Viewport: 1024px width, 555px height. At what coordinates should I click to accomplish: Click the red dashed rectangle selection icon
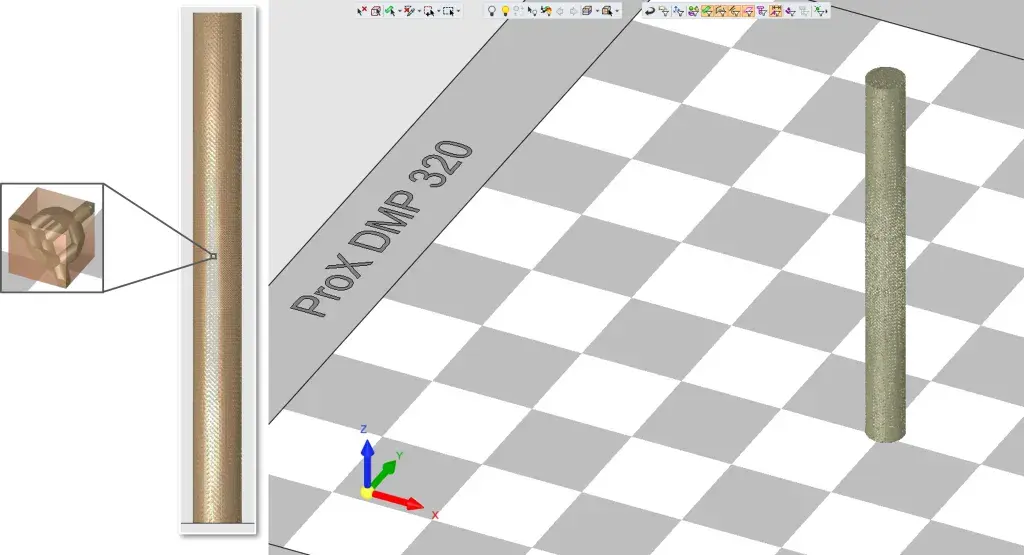point(429,11)
